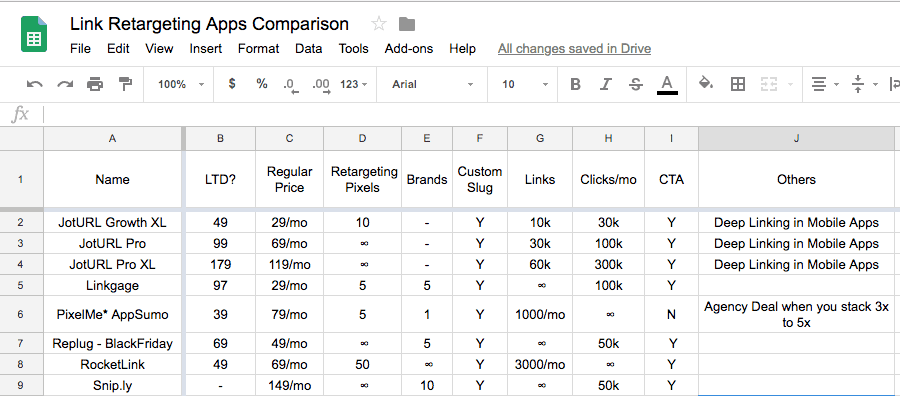Select the 'Agency Deal when you stack' cell
900x396 pixels.
pyautogui.click(x=796, y=315)
